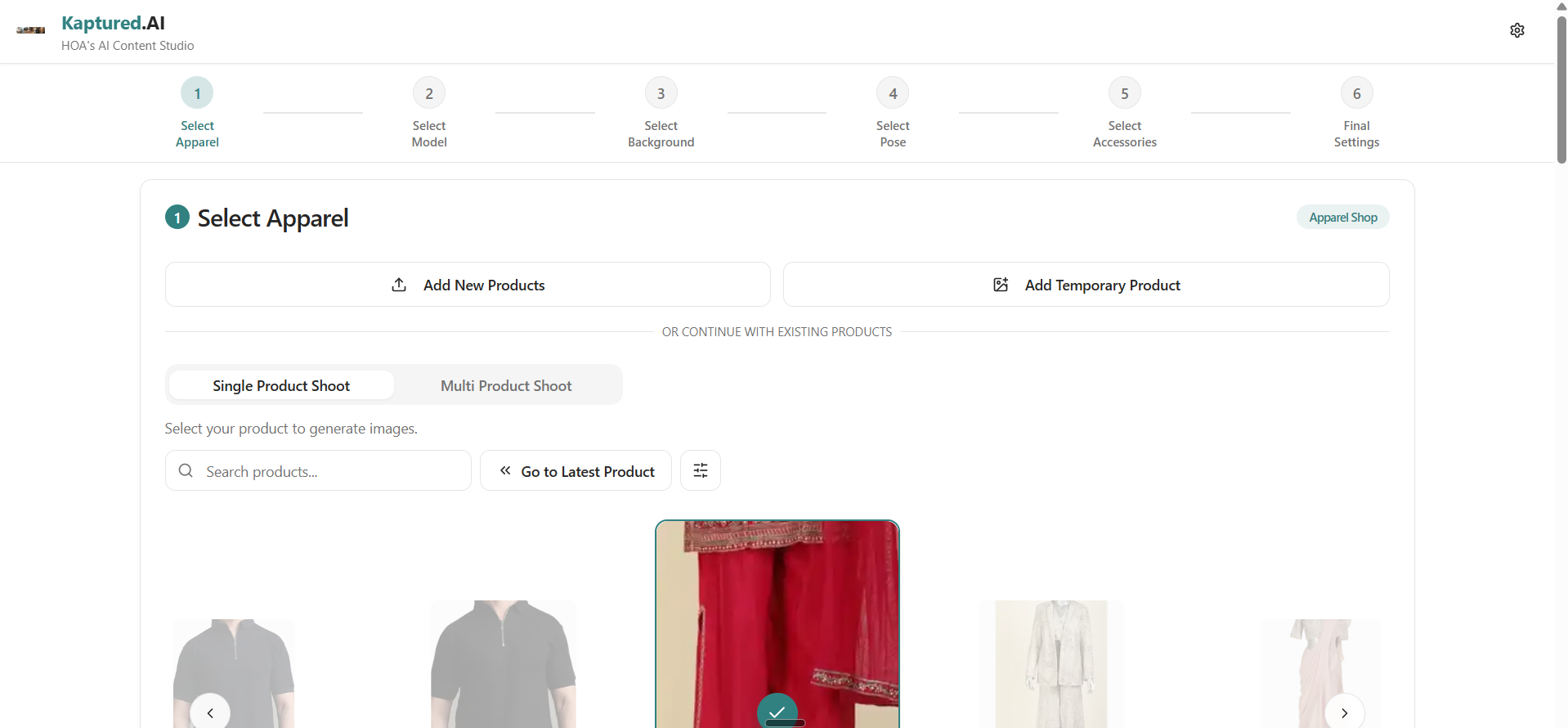Click the upload icon beside Add New Products
The image size is (1568, 728).
coord(399,285)
